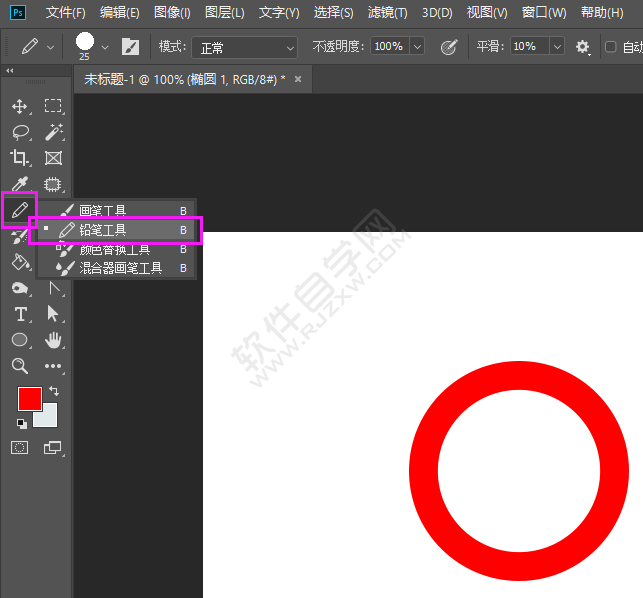Click the smoothing 10% field
This screenshot has width=643, height=598.
point(530,46)
